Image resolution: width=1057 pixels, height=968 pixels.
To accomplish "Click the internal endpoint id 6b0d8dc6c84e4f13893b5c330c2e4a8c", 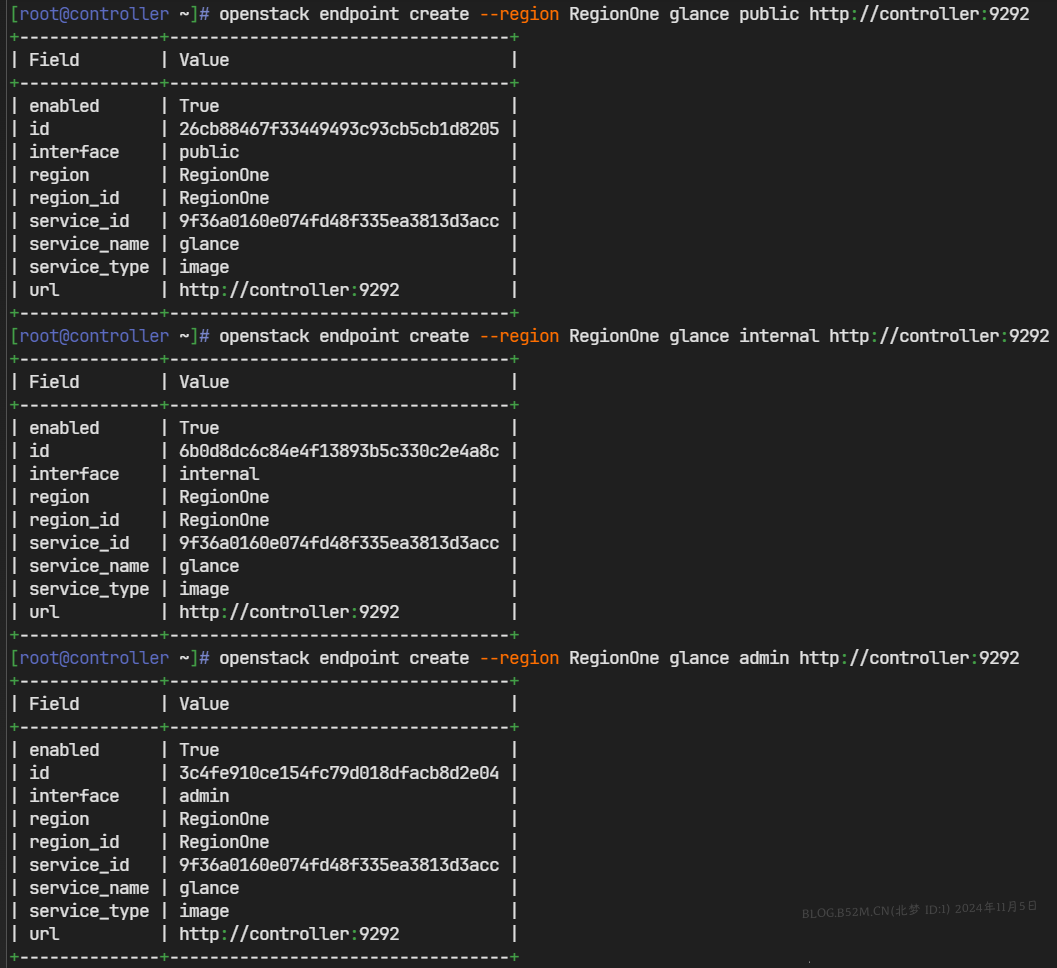I will [x=338, y=450].
